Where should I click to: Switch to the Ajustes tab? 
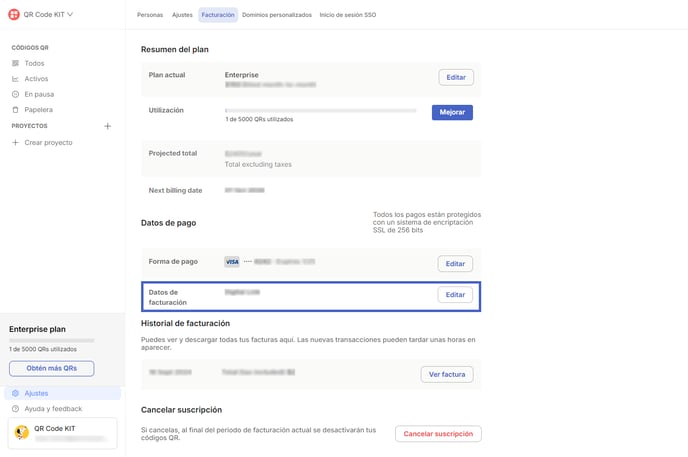[182, 15]
